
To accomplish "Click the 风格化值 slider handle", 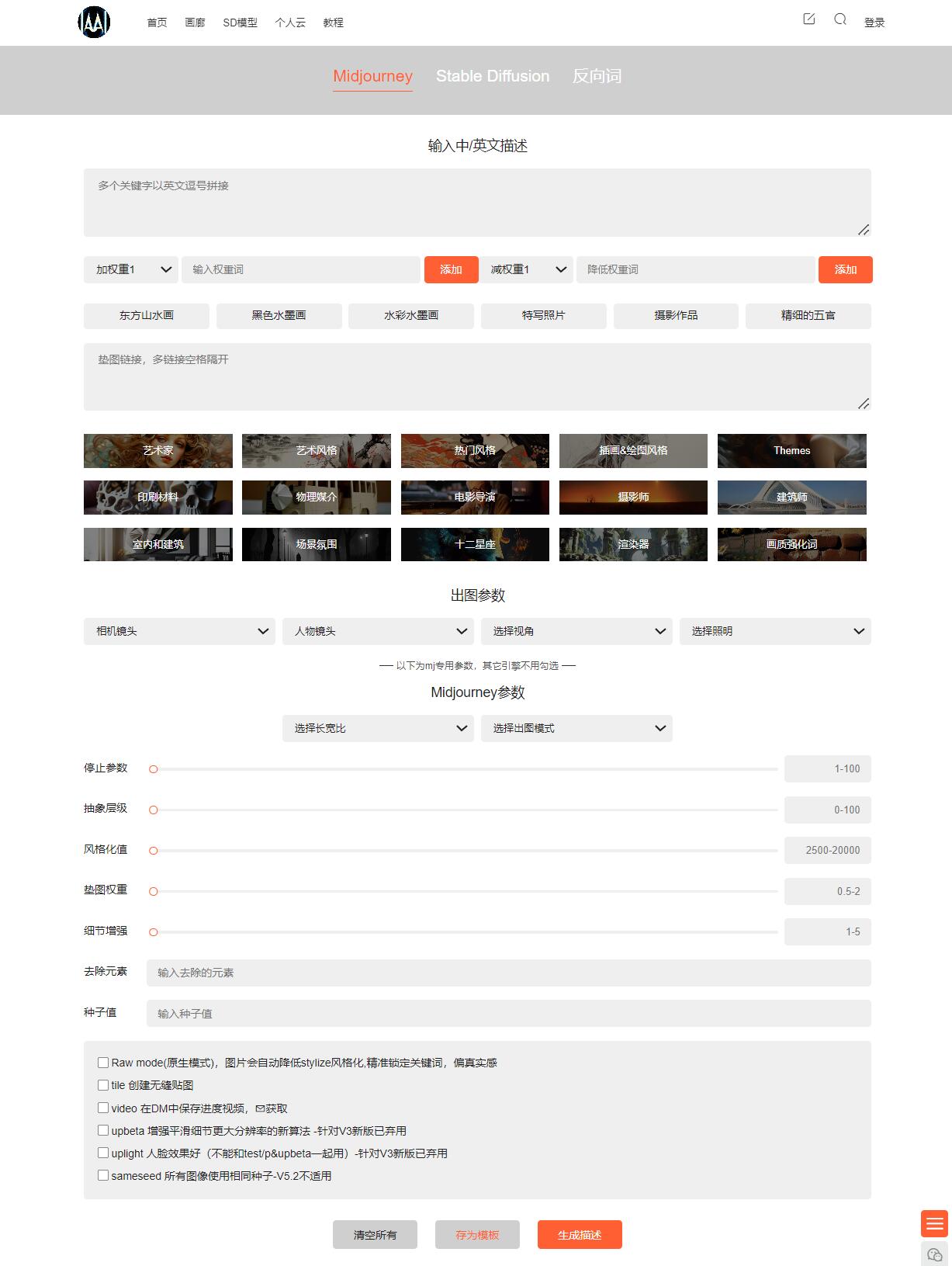I will (x=154, y=851).
